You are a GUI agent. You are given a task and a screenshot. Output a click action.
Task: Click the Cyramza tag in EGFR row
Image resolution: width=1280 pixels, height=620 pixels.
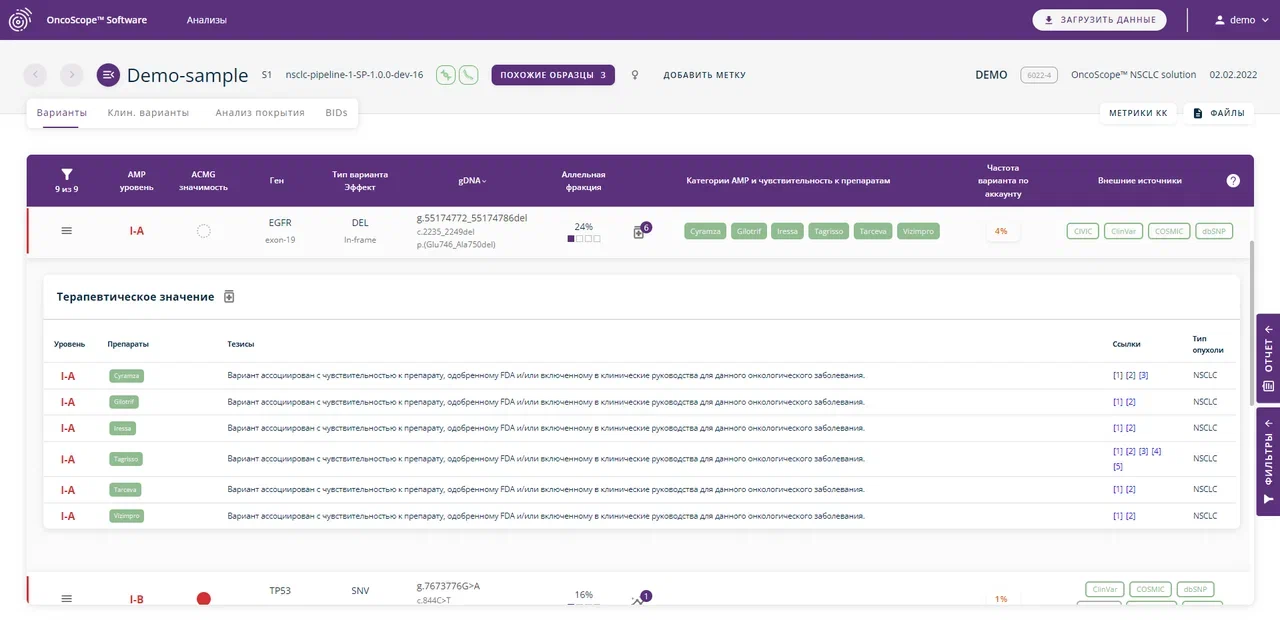[706, 231]
